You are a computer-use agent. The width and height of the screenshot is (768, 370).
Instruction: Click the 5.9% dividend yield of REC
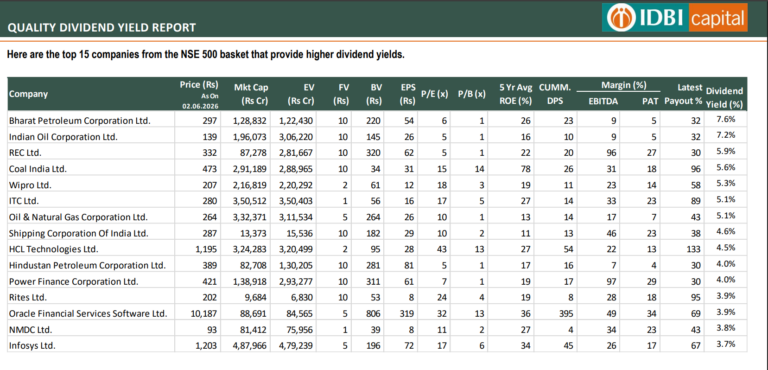[726, 151]
